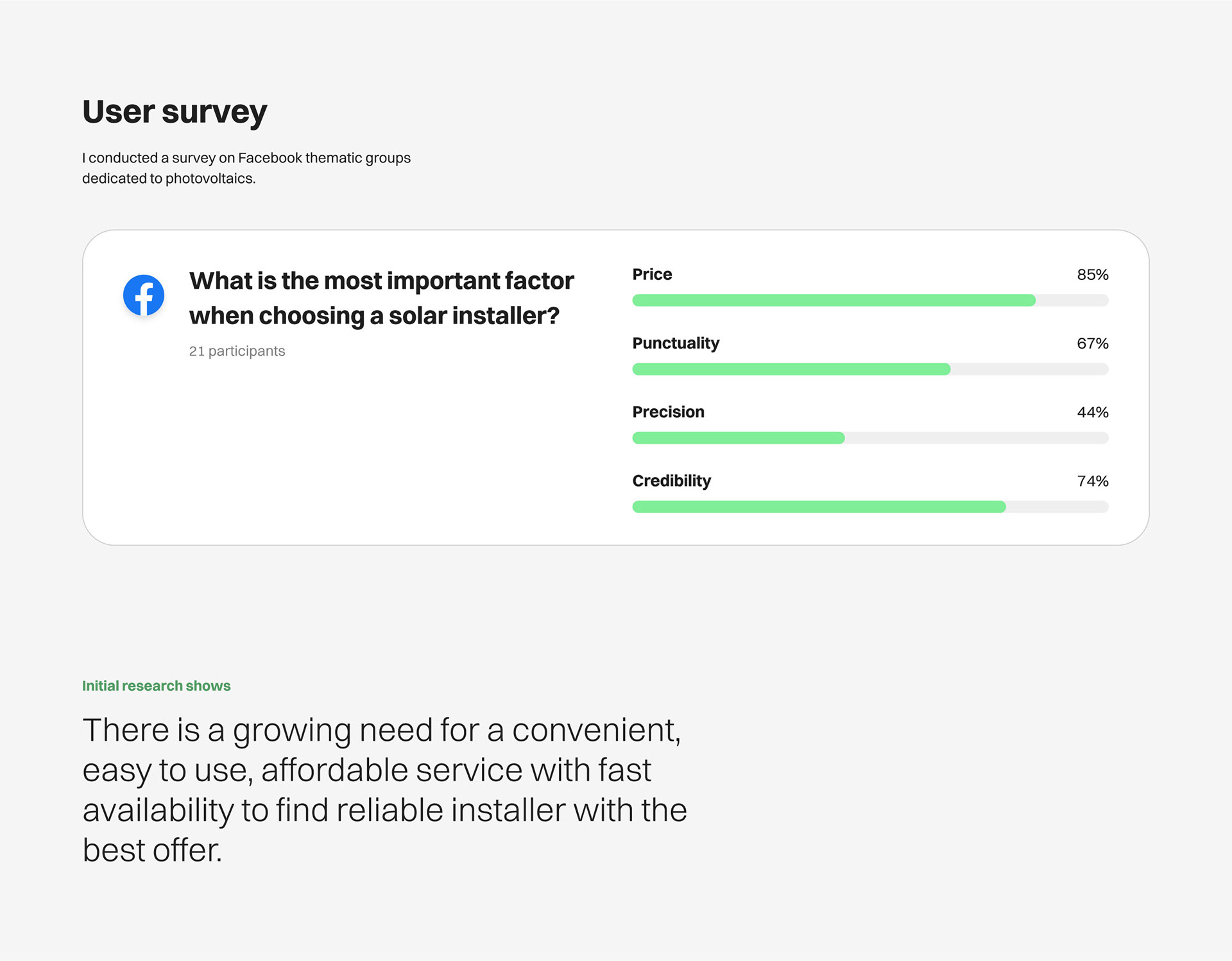Click the 44% value
Screen dimensions: 1232x961
(1092, 412)
